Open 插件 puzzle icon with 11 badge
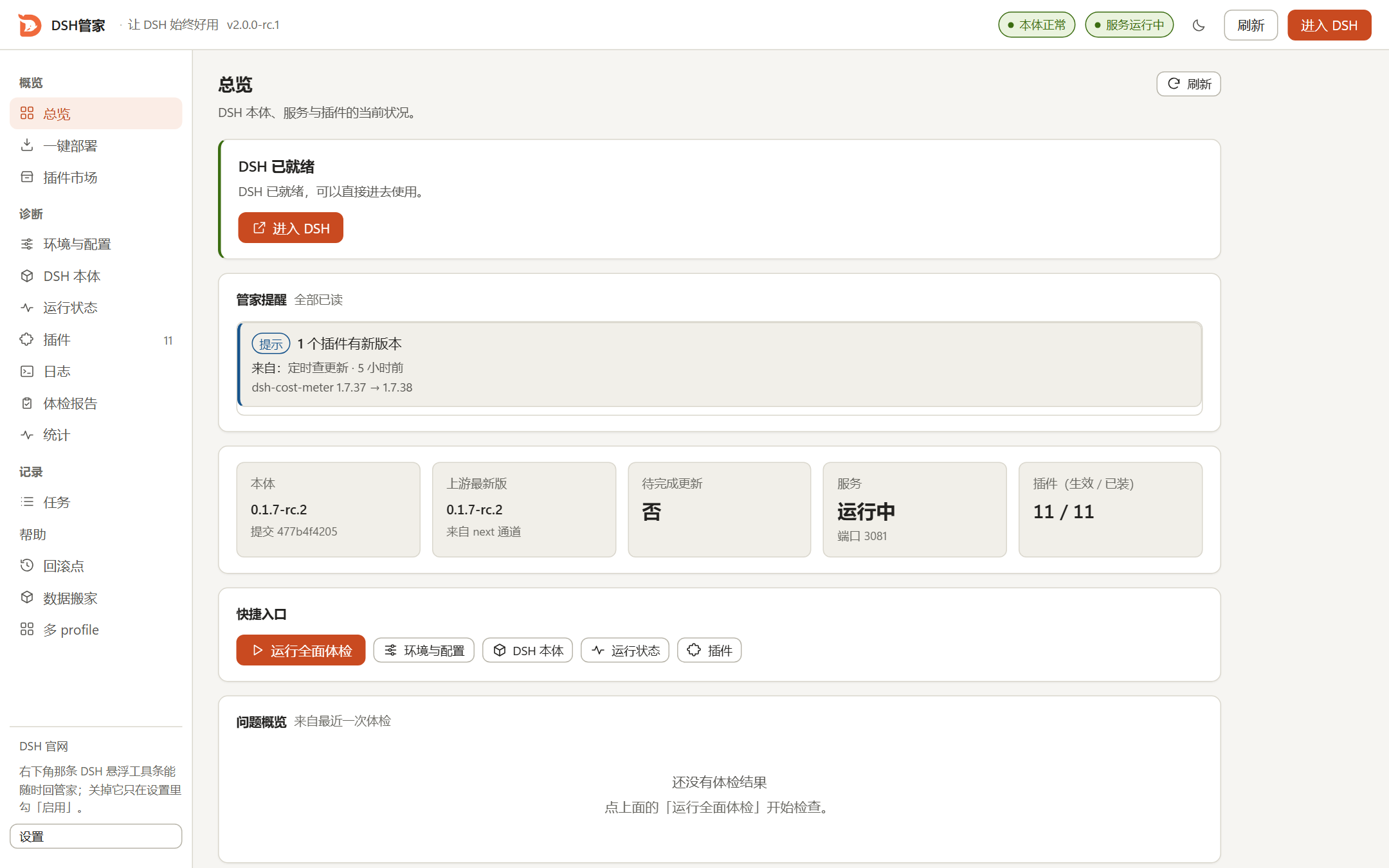 [x=27, y=339]
